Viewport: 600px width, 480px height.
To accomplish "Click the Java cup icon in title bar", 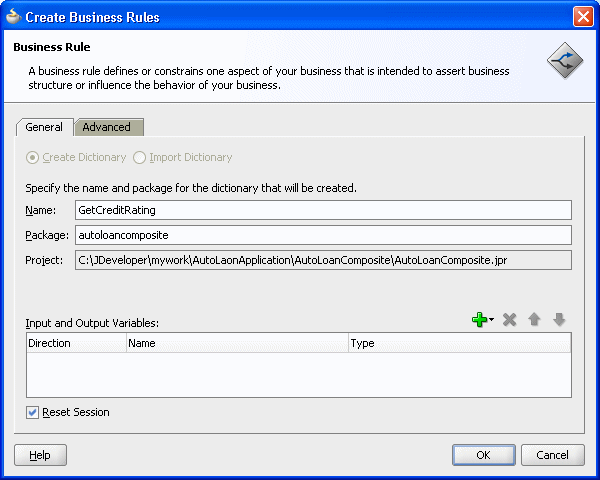I will [13, 16].
